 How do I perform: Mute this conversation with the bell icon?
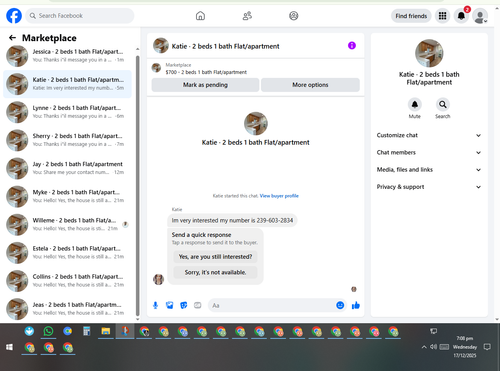[x=415, y=104]
